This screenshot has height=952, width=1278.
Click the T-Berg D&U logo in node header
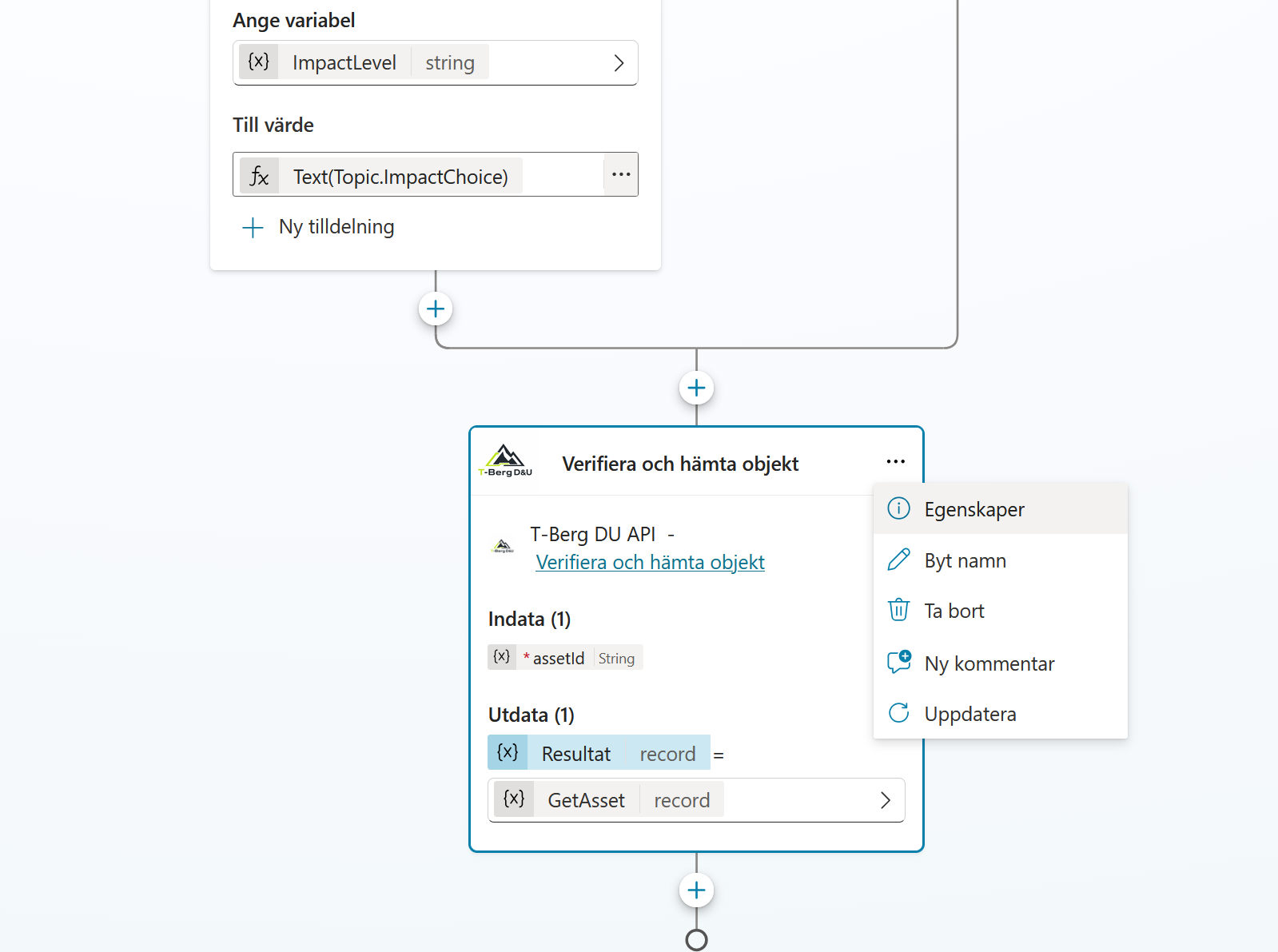[x=505, y=461]
